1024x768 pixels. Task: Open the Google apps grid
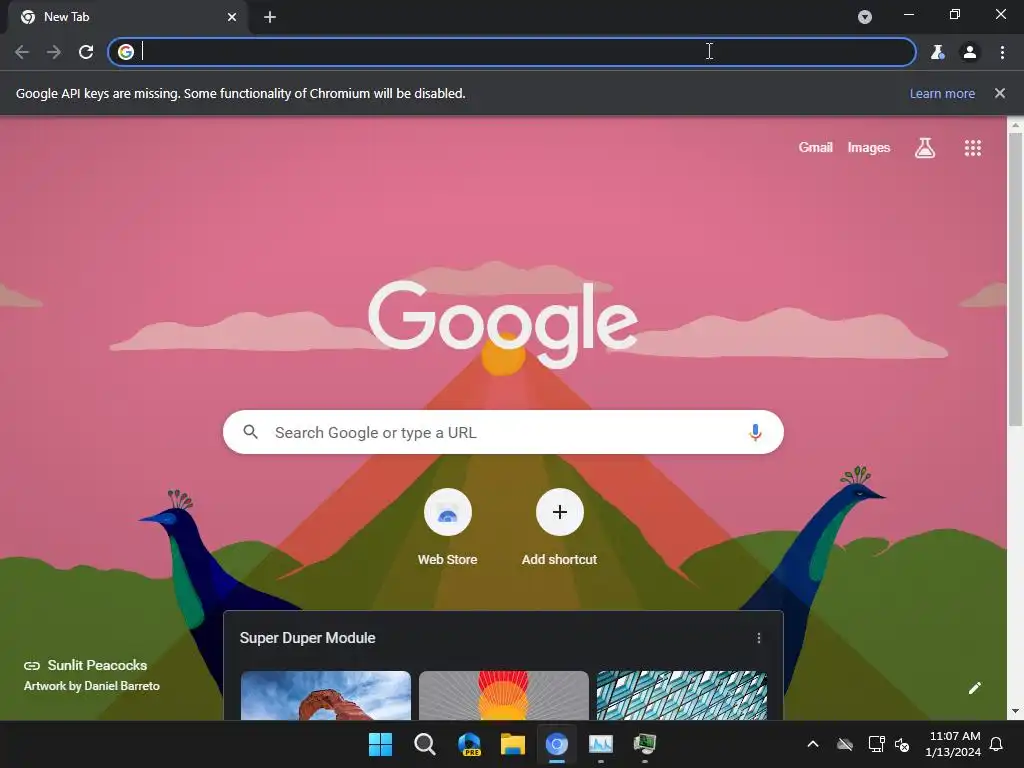coord(972,148)
